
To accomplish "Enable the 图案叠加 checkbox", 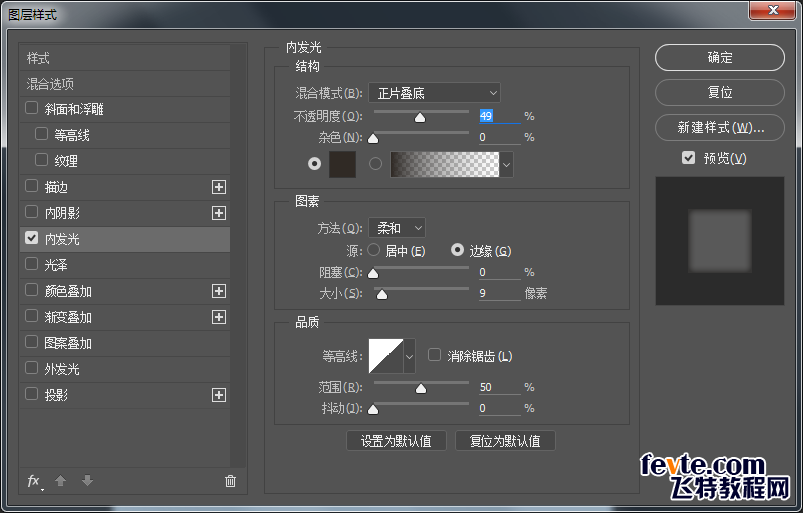I will (31, 341).
